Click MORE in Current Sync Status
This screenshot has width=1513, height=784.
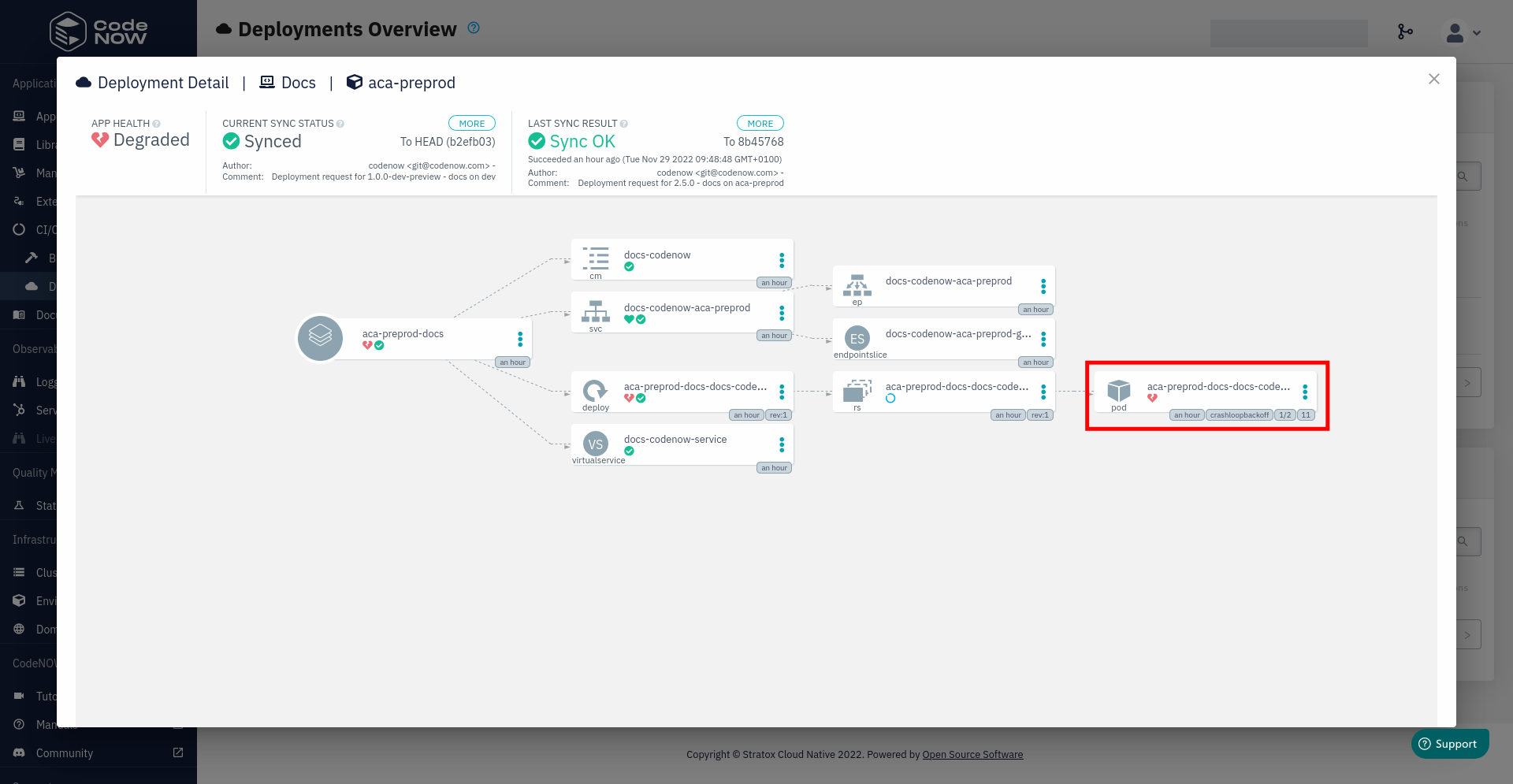pyautogui.click(x=471, y=124)
